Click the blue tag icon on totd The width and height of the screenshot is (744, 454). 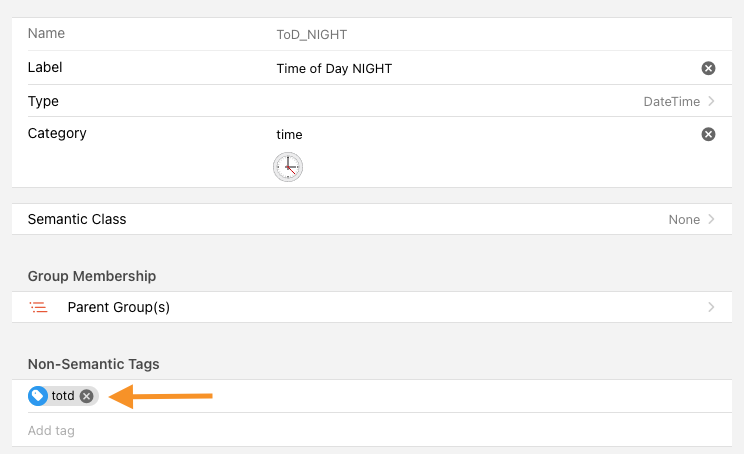tap(38, 396)
